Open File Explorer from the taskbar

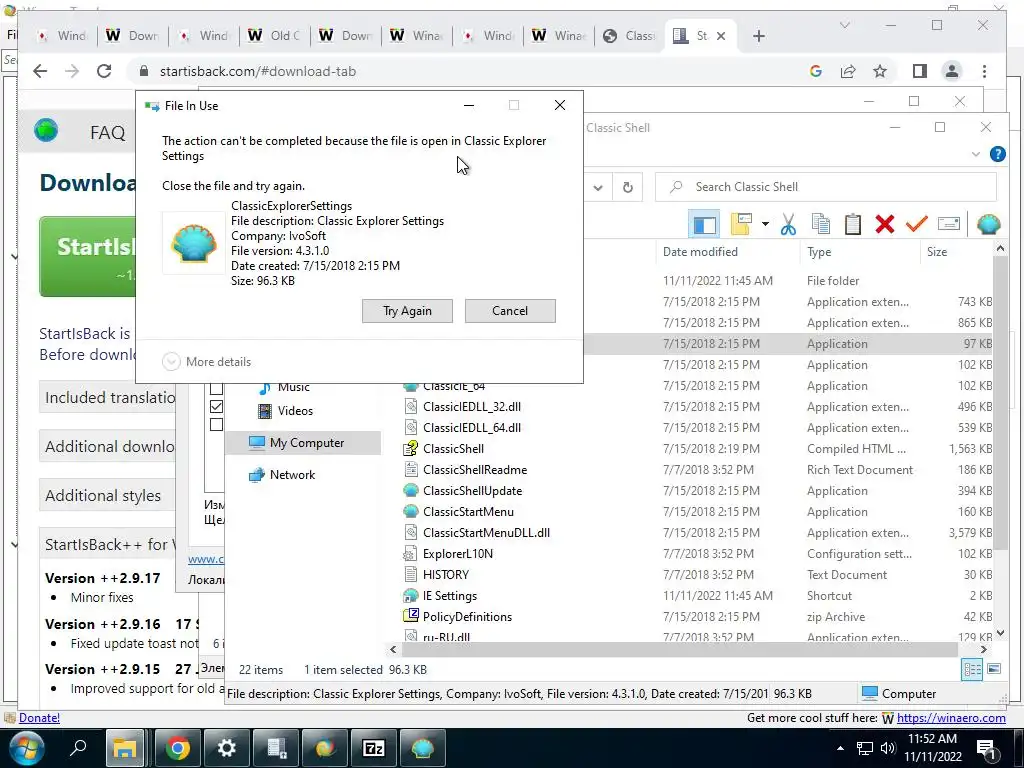(125, 748)
